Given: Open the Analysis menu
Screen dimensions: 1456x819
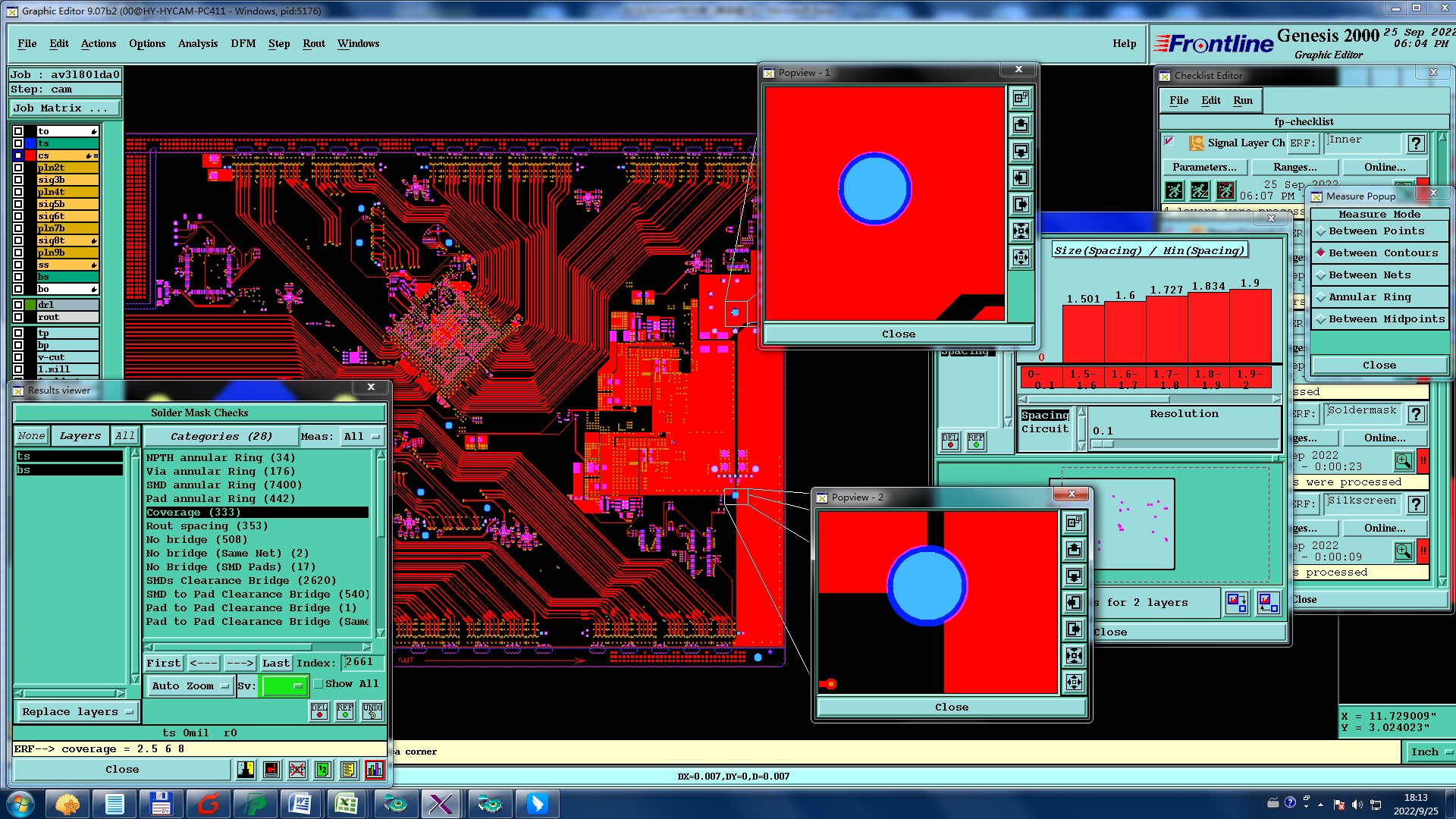Looking at the screenshot, I should [198, 44].
